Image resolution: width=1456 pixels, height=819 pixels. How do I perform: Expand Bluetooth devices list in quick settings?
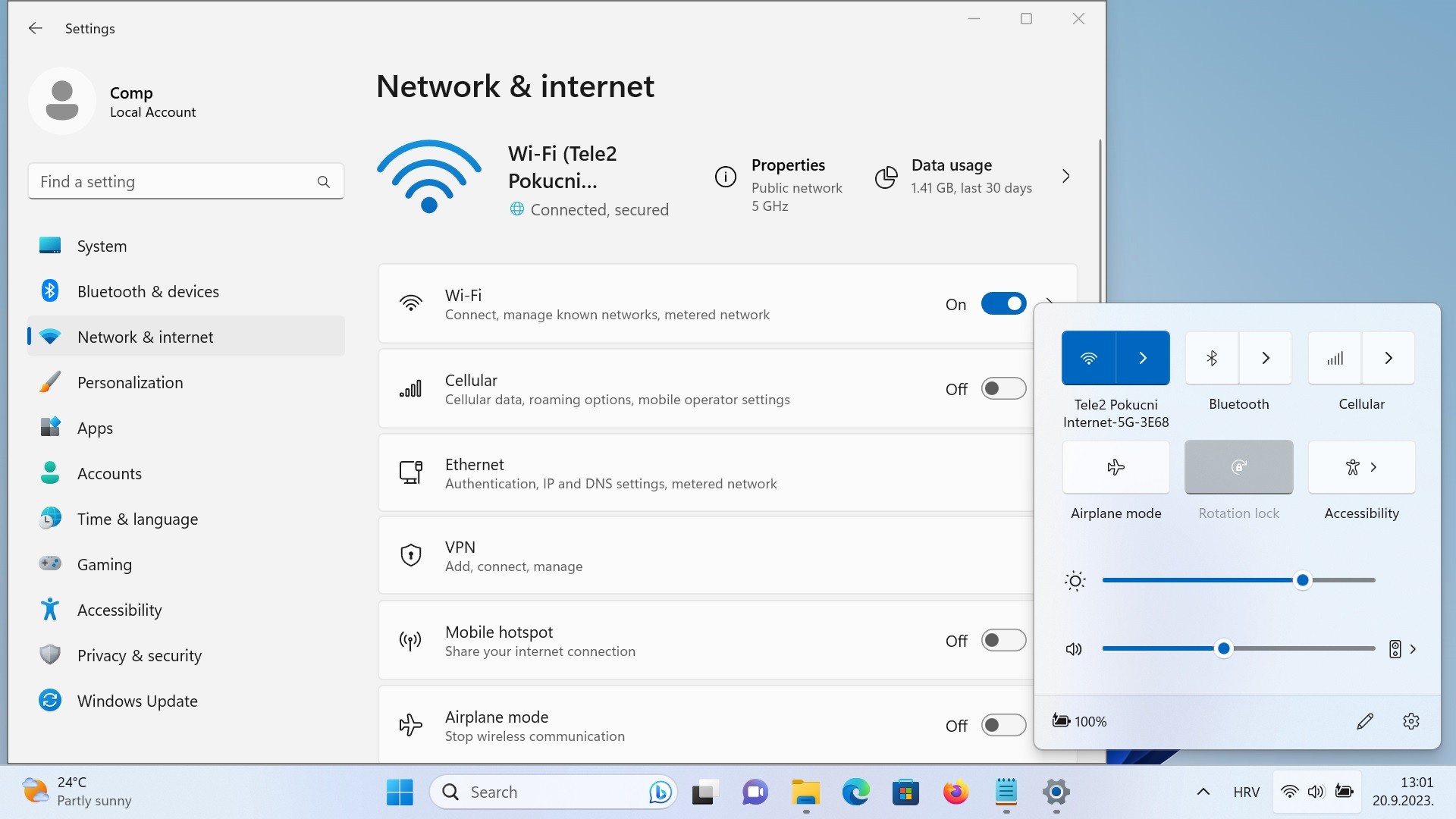pyautogui.click(x=1266, y=358)
